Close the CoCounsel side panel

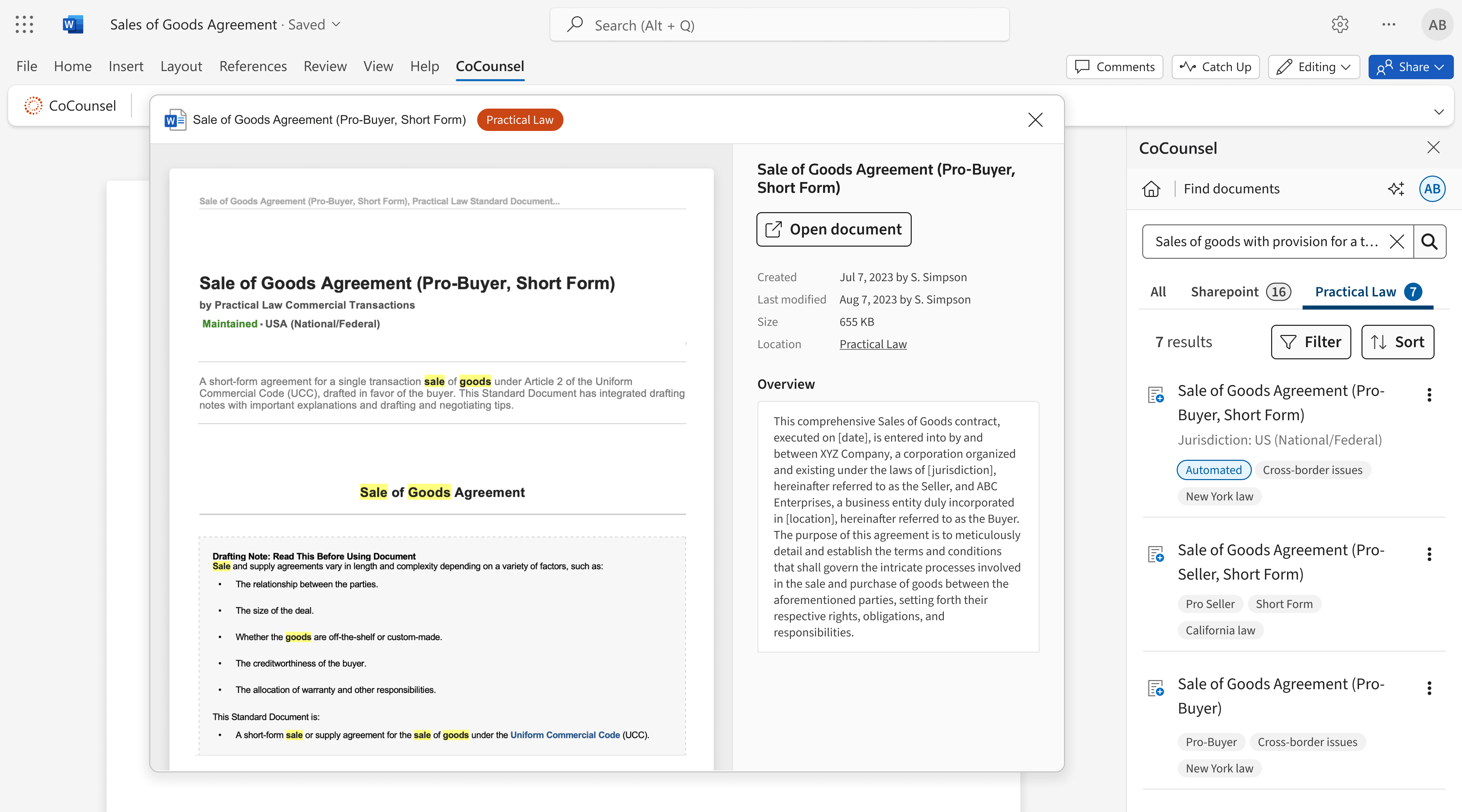click(1434, 148)
